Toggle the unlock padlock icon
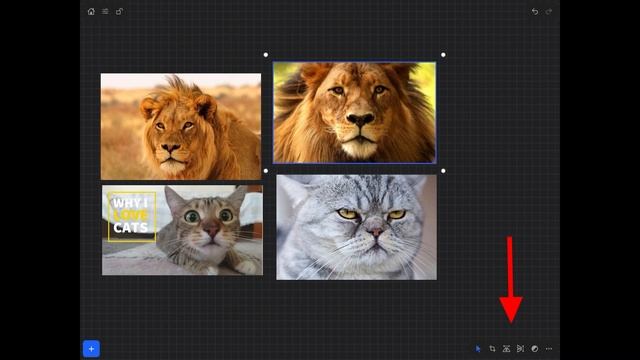 coord(119,11)
